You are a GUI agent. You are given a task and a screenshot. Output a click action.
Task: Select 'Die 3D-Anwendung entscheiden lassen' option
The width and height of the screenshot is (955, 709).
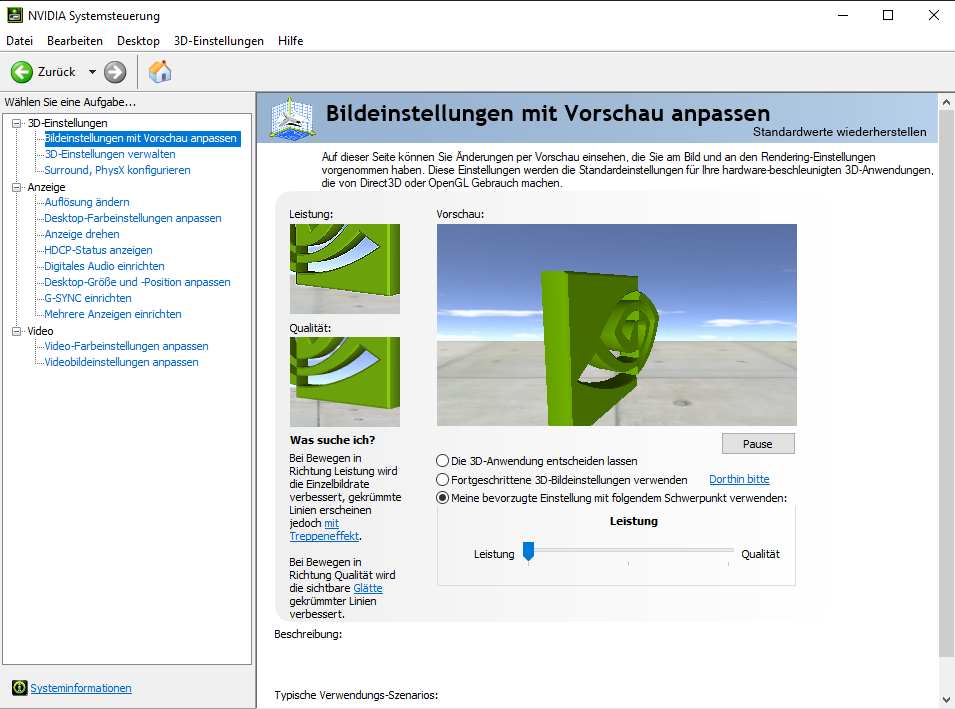[443, 460]
